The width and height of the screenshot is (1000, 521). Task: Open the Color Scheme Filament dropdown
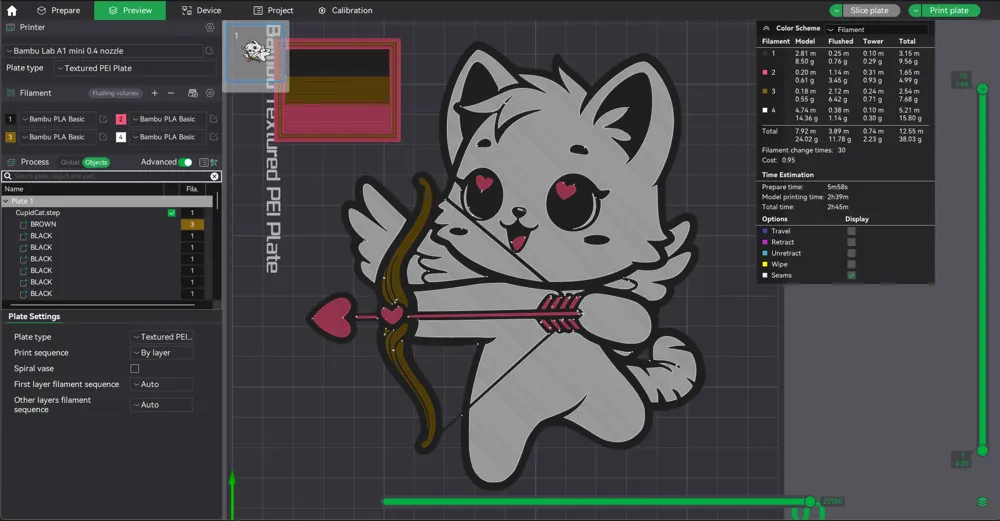[877, 29]
